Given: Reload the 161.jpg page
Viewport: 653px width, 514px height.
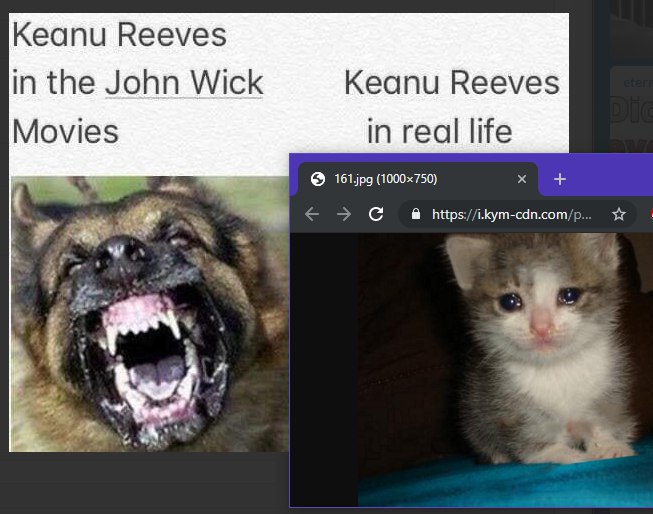Looking at the screenshot, I should click(x=376, y=214).
